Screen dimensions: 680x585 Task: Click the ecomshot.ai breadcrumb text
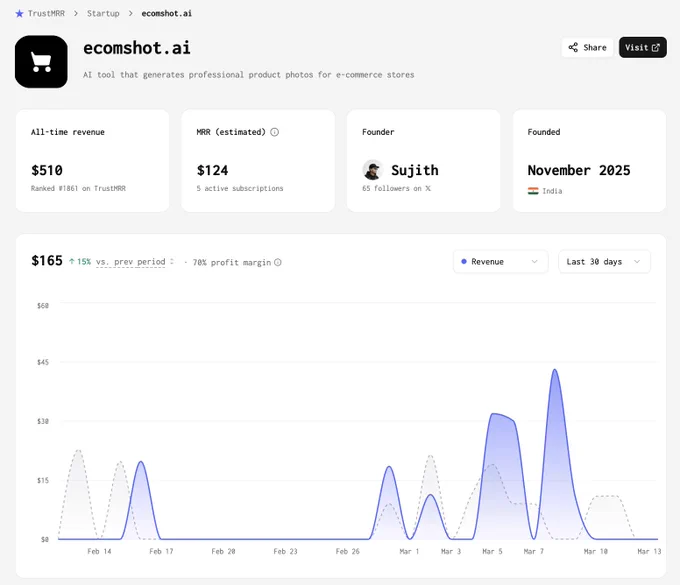[167, 13]
